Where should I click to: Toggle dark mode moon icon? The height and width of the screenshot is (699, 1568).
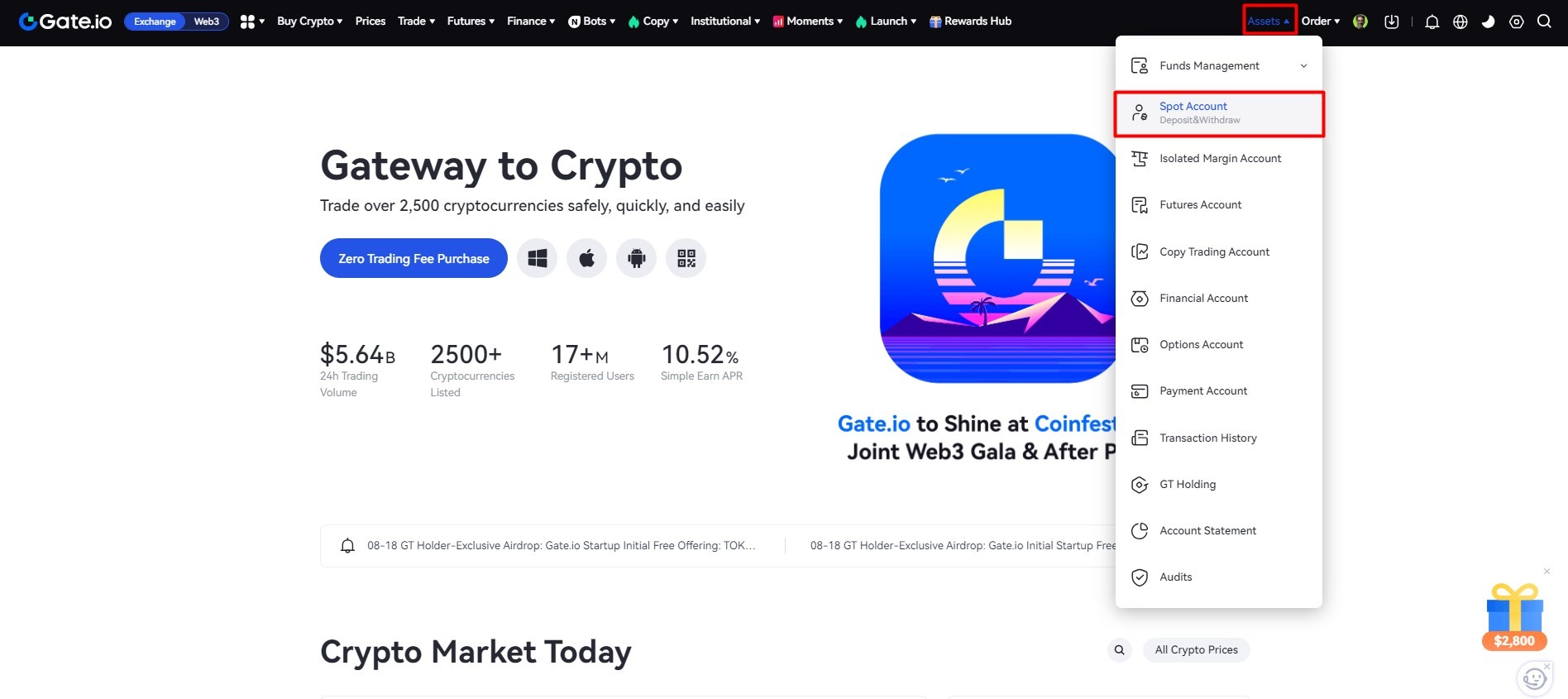click(x=1489, y=22)
